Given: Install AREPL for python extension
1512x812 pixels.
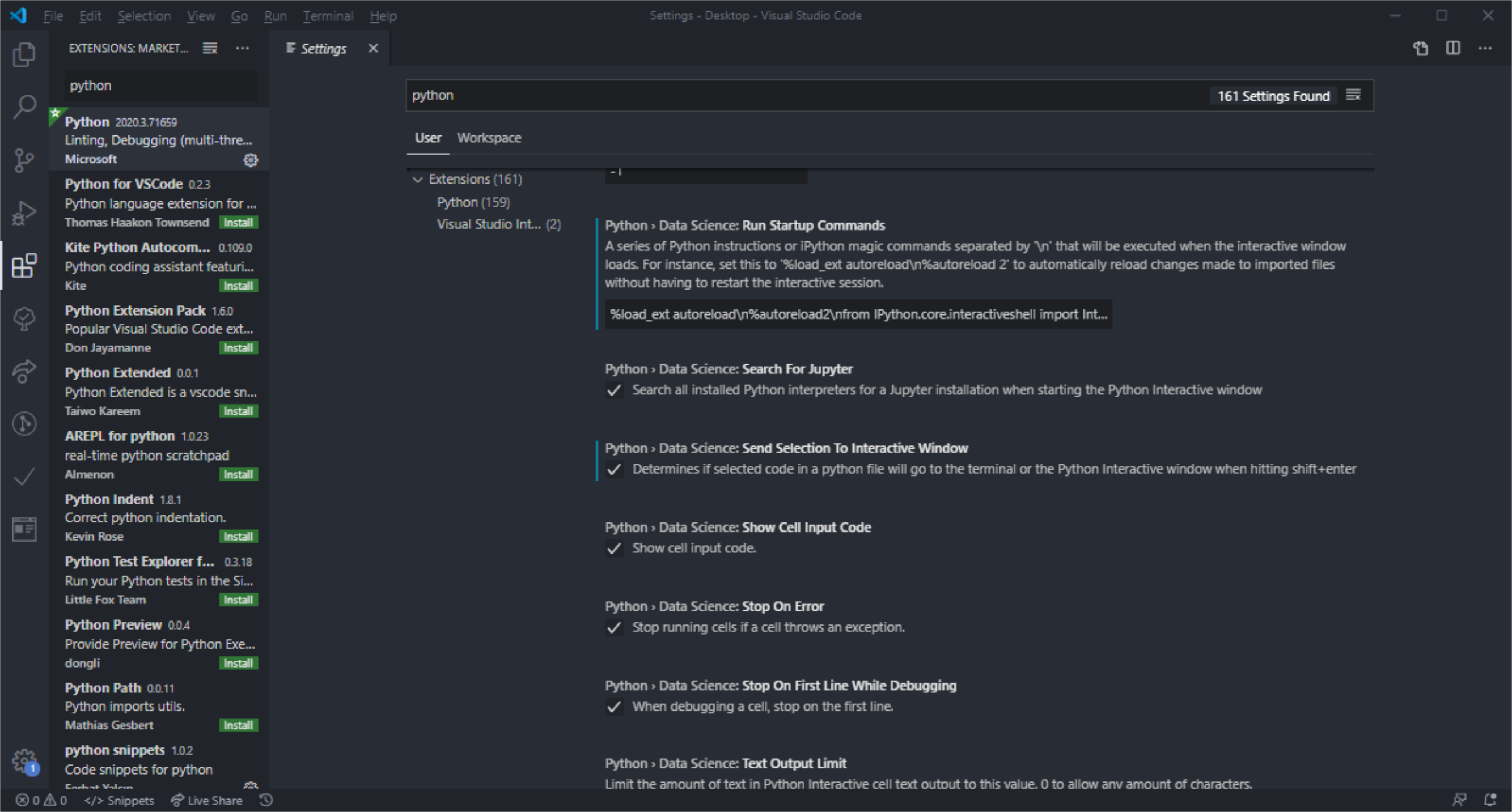Looking at the screenshot, I should [x=238, y=475].
